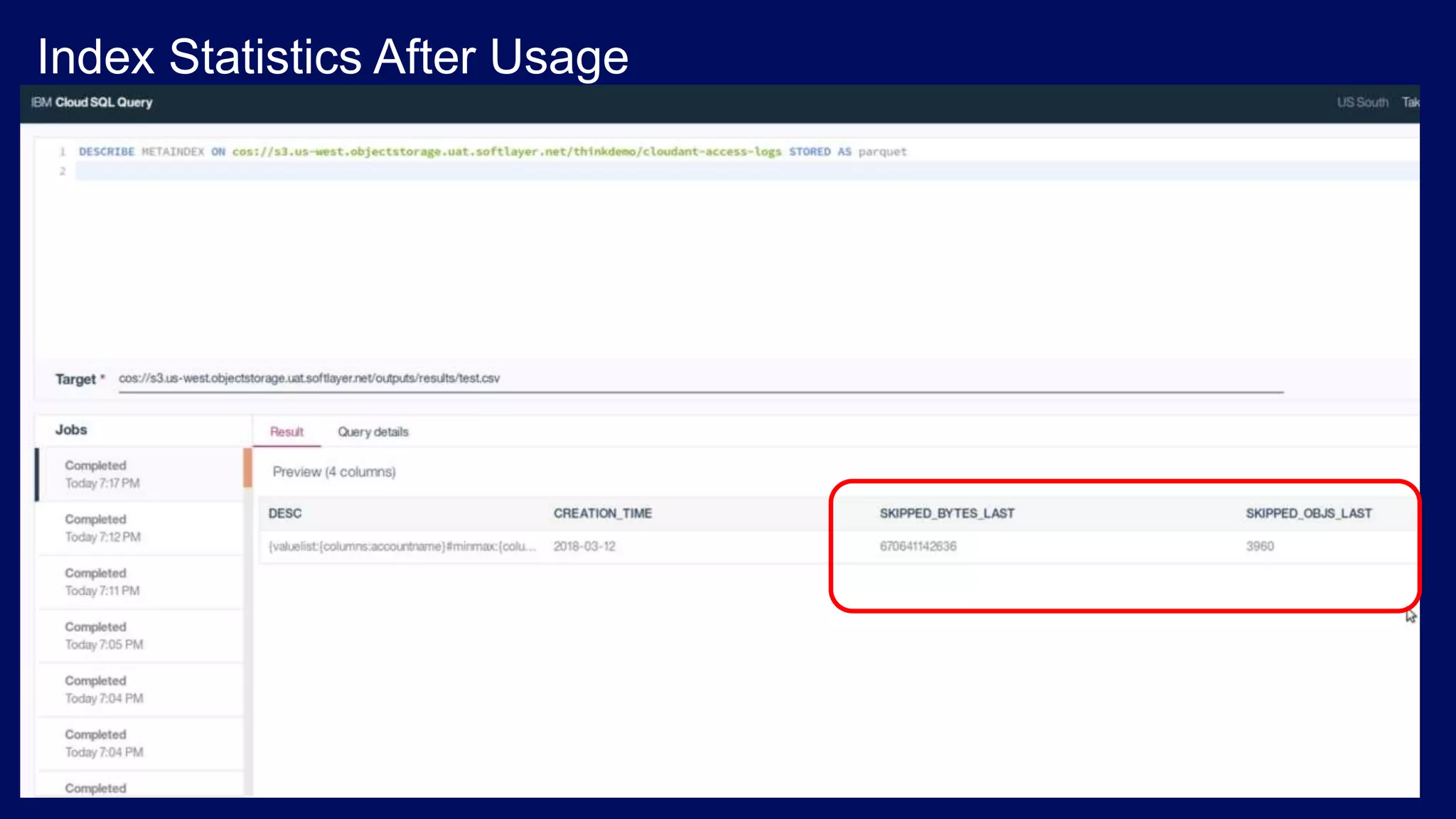The width and height of the screenshot is (1456, 819).
Task: Click the Preview (4 columns) label
Action: [x=334, y=472]
